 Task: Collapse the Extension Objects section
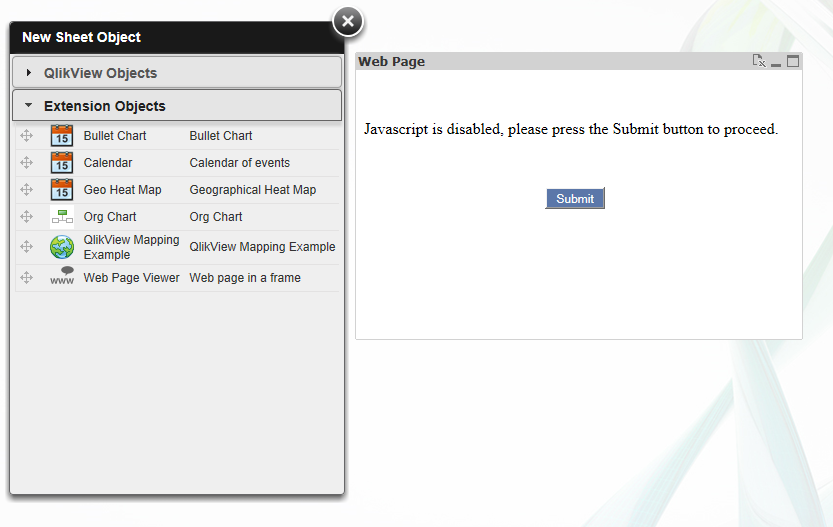tap(177, 106)
